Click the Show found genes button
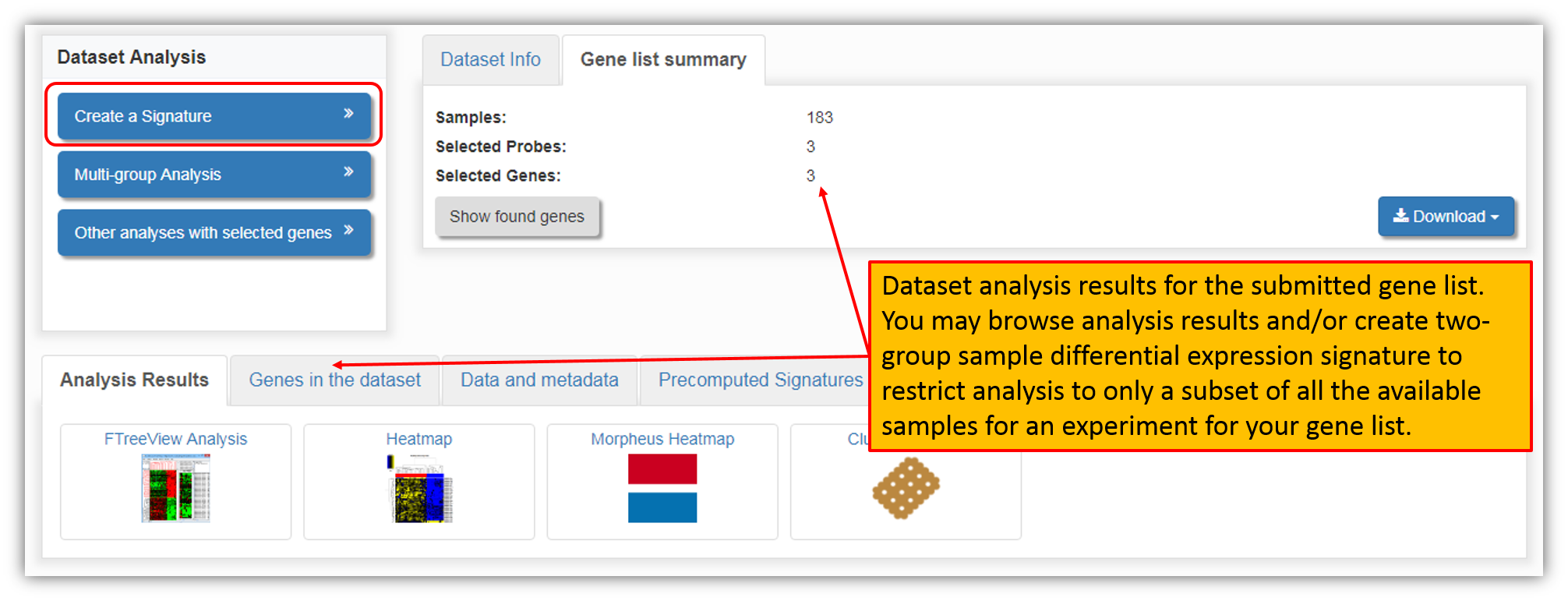The width and height of the screenshot is (1568, 601). click(517, 217)
